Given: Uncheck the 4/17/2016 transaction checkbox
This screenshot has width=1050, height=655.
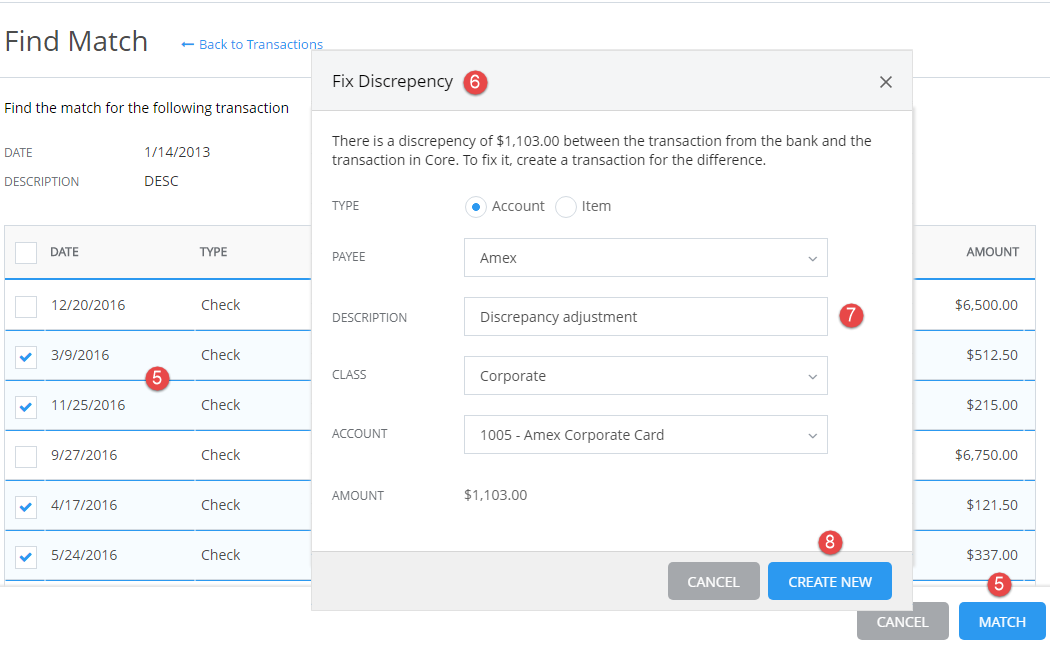Looking at the screenshot, I should pos(25,504).
